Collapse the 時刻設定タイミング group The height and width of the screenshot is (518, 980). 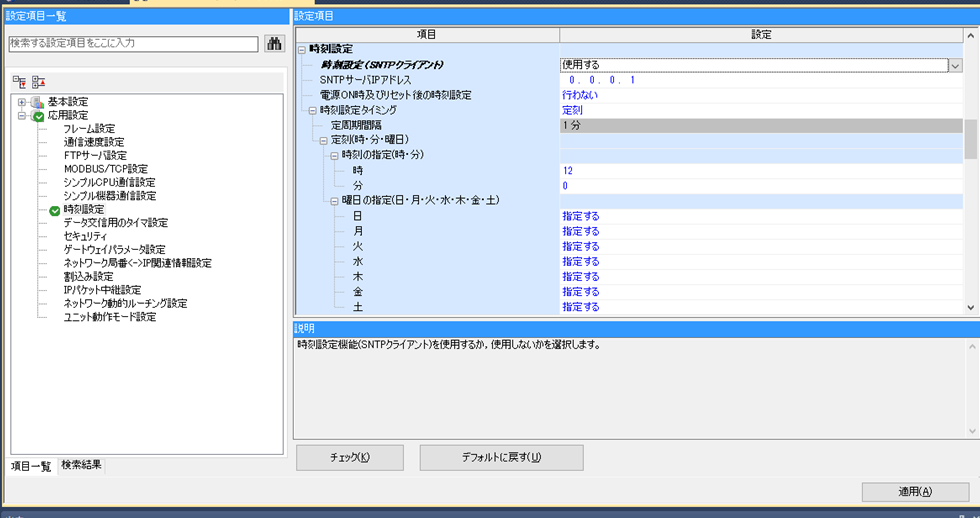click(x=312, y=110)
